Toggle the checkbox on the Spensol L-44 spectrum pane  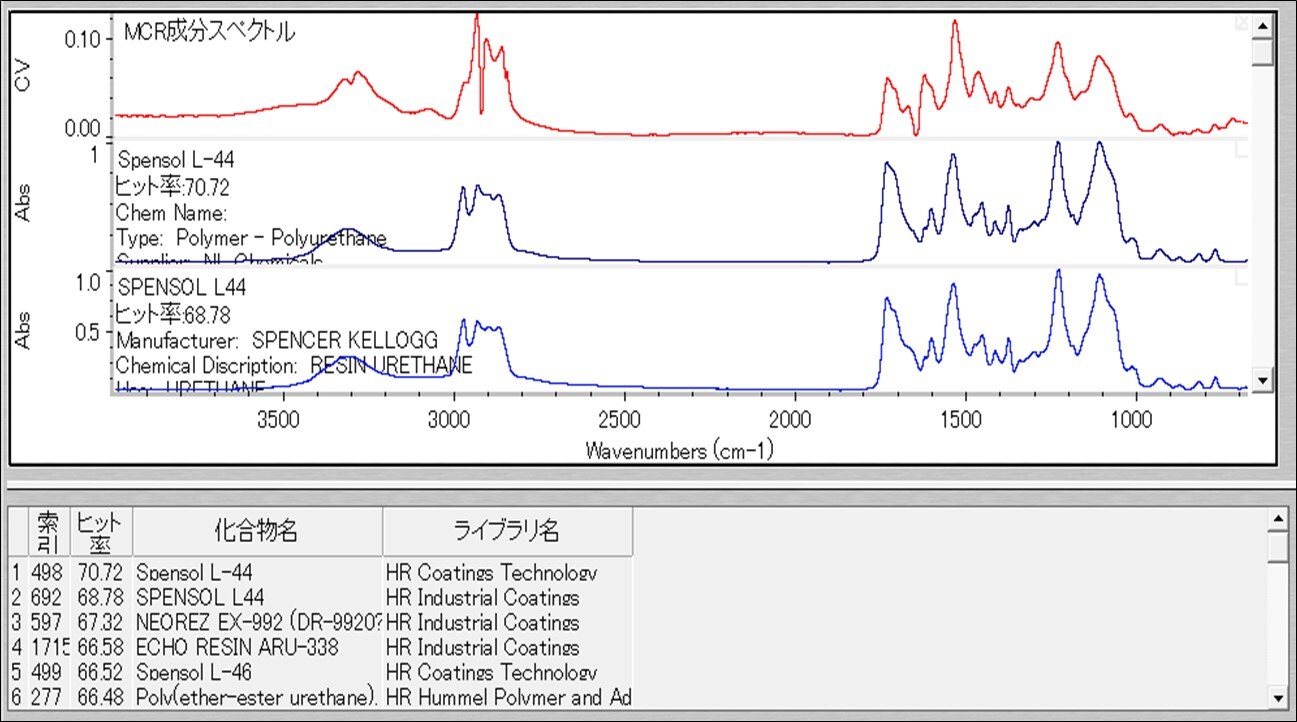1242,149
